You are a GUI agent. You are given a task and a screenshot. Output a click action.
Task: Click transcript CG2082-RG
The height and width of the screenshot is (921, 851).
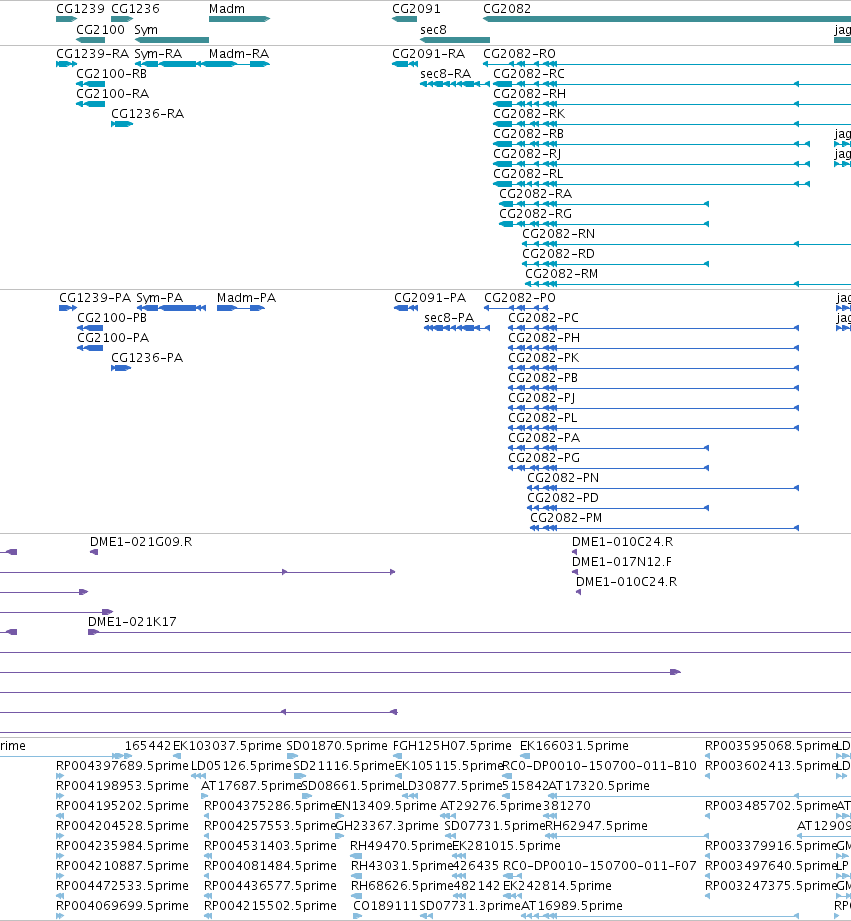(536, 213)
